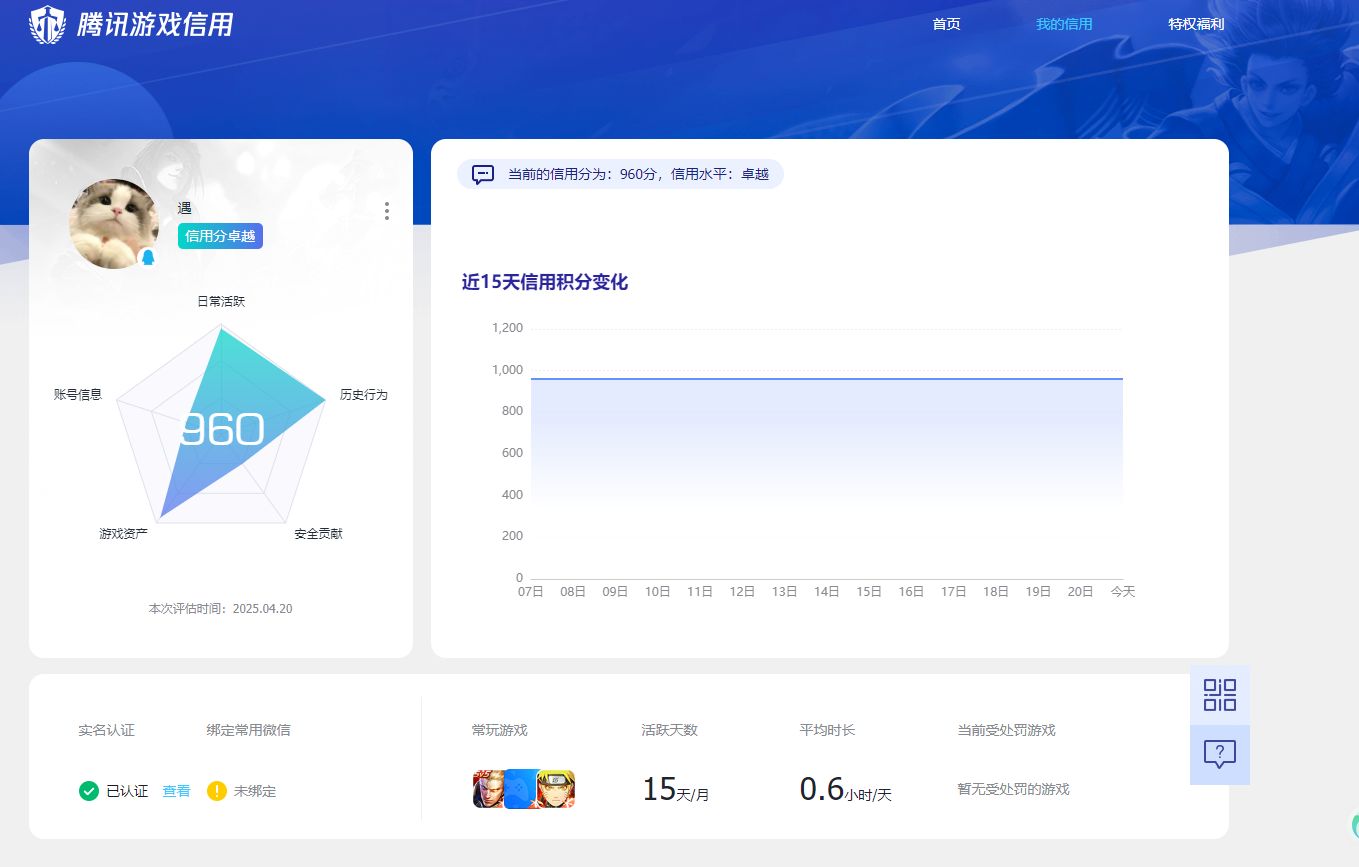The height and width of the screenshot is (867, 1359).
Task: Click the 历史行为 radar label
Action: click(x=363, y=395)
